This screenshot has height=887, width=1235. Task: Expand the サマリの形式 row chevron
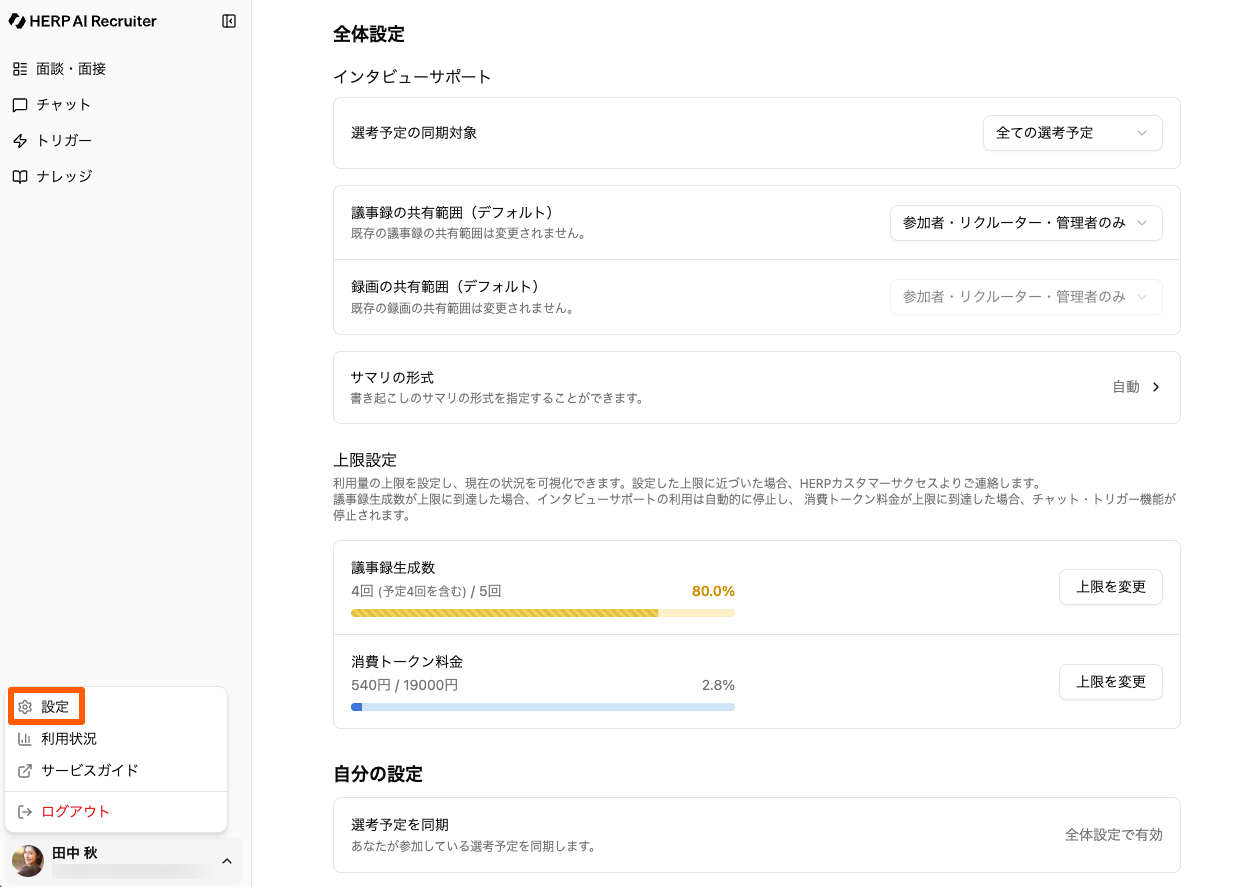[1156, 387]
